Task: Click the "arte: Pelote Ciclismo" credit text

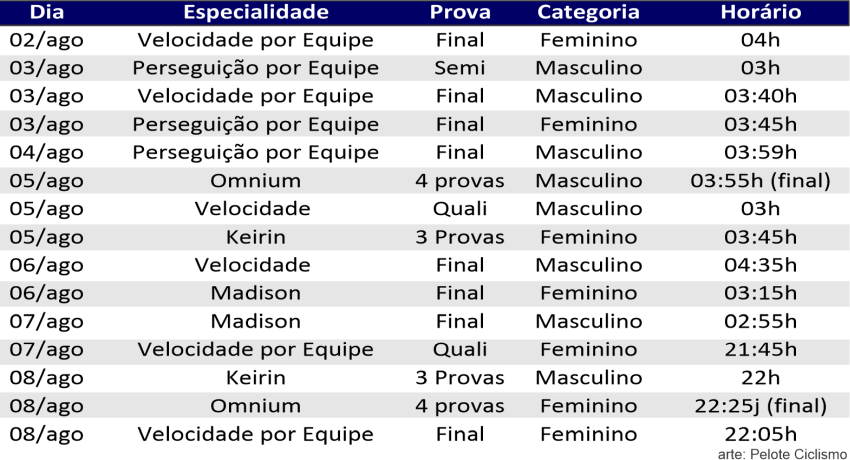Action: click(x=782, y=453)
